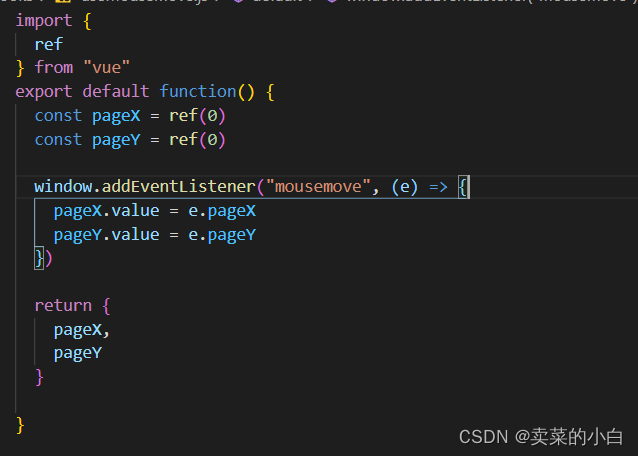Click ref on the import's second line
Image resolution: width=638 pixels, height=456 pixels.
point(49,44)
